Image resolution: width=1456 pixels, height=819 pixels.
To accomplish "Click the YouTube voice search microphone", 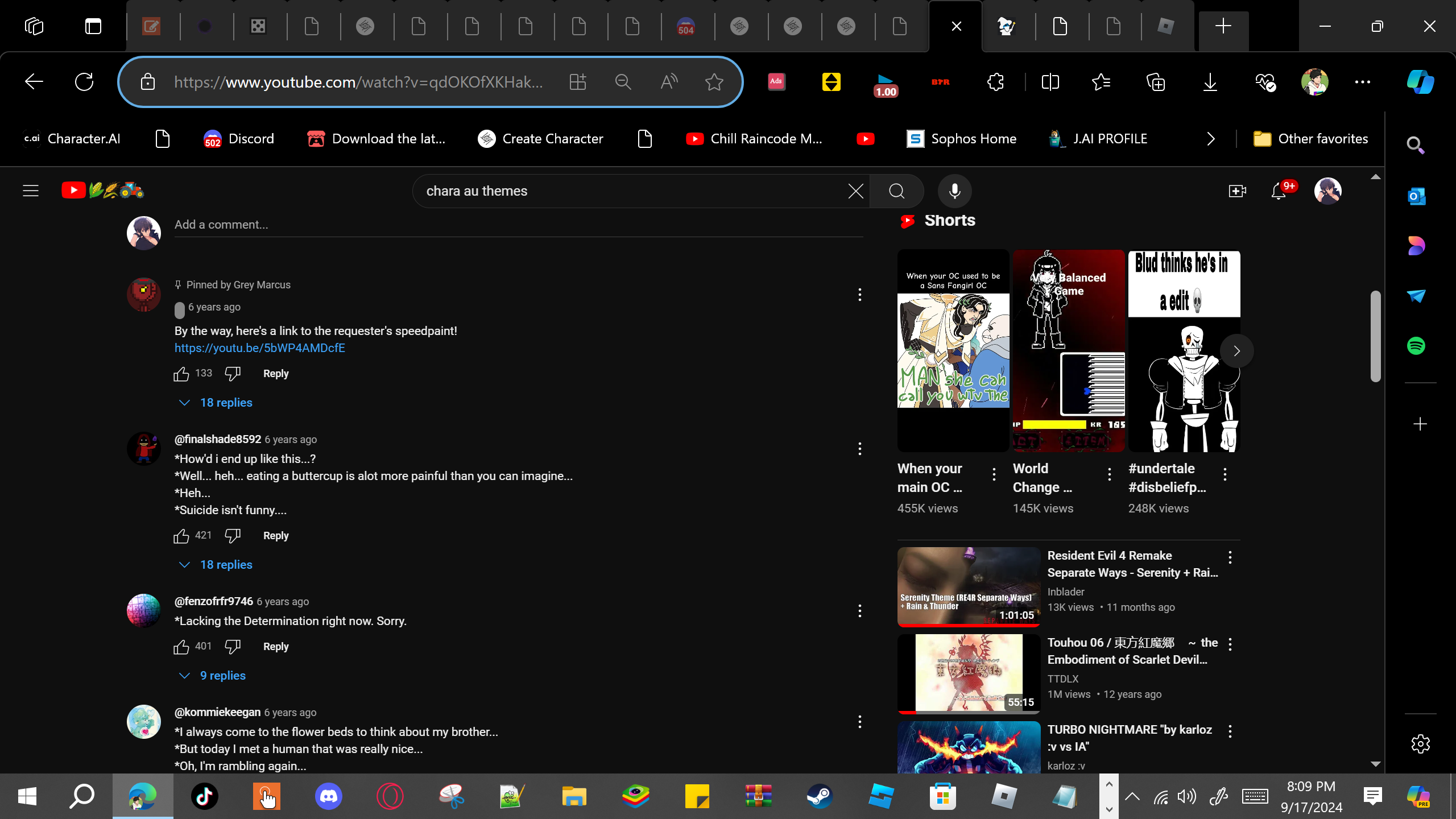I will 954,191.
